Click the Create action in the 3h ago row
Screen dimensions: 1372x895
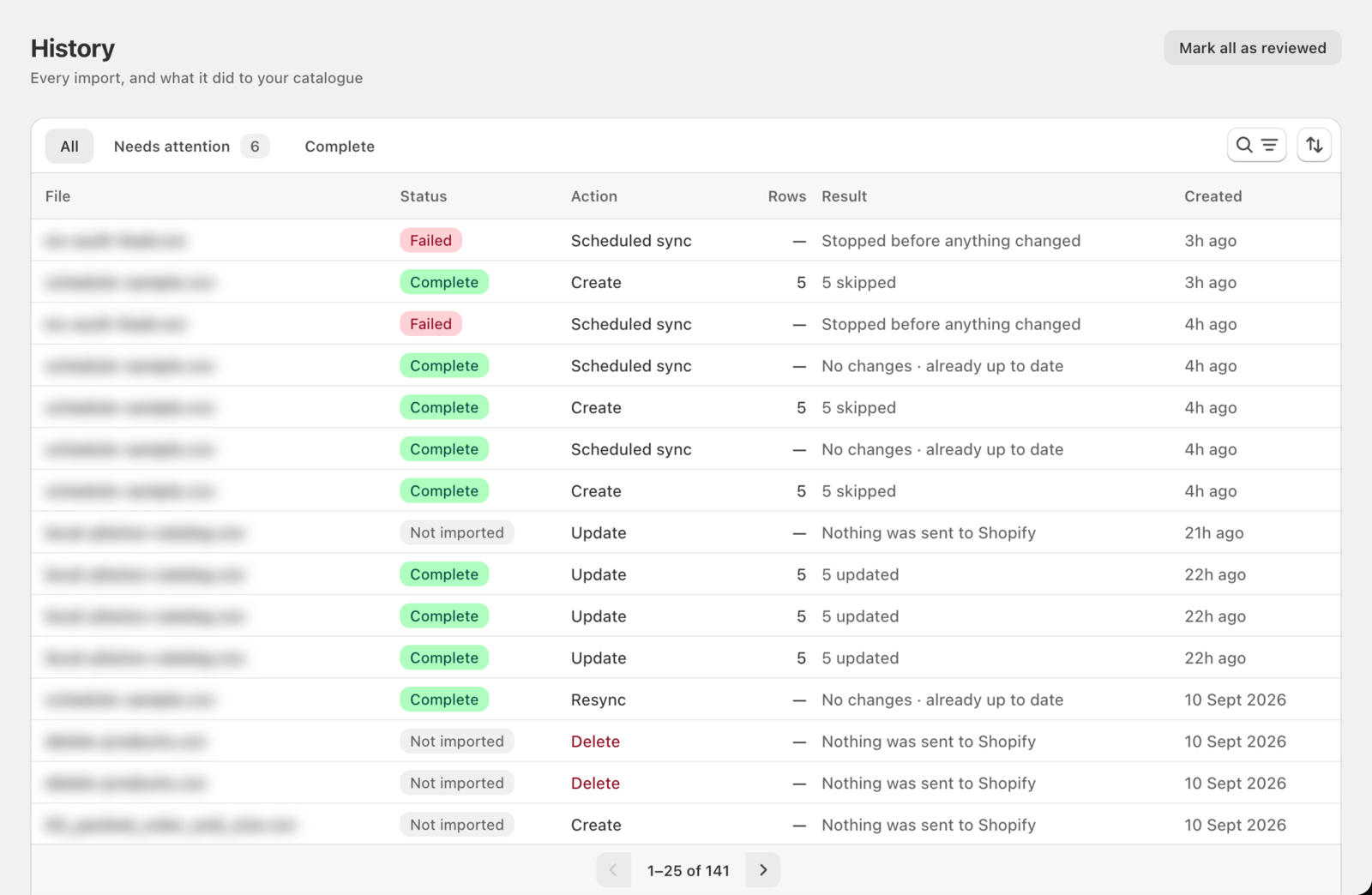596,282
